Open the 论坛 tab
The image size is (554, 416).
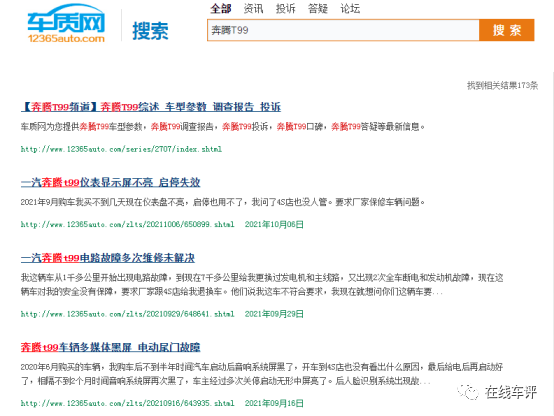tap(350, 8)
